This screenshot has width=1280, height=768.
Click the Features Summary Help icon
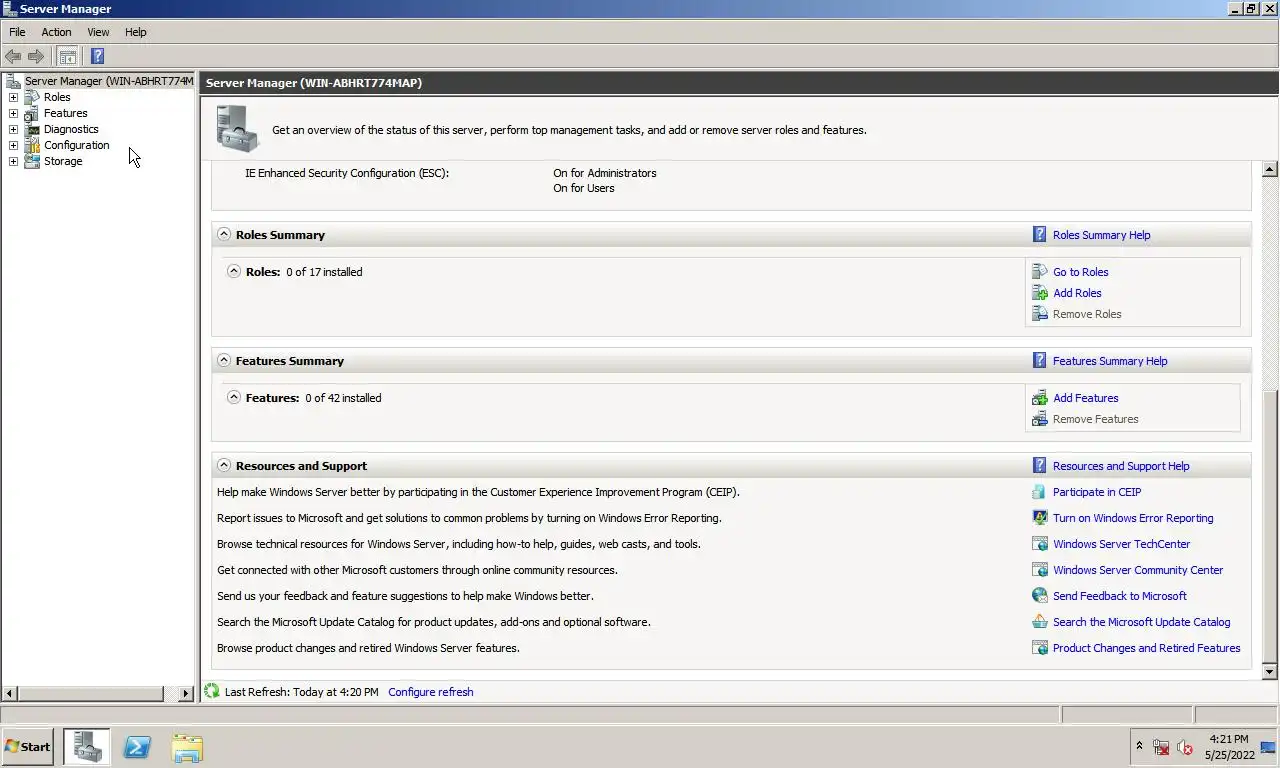(x=1040, y=361)
